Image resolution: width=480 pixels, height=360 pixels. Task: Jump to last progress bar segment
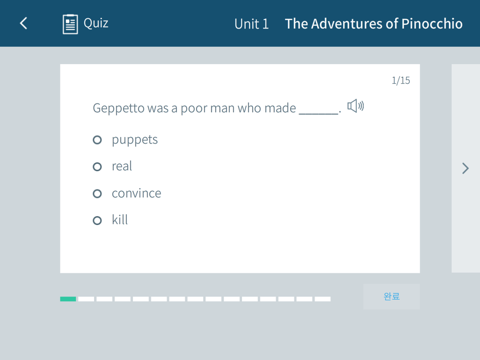tap(323, 299)
